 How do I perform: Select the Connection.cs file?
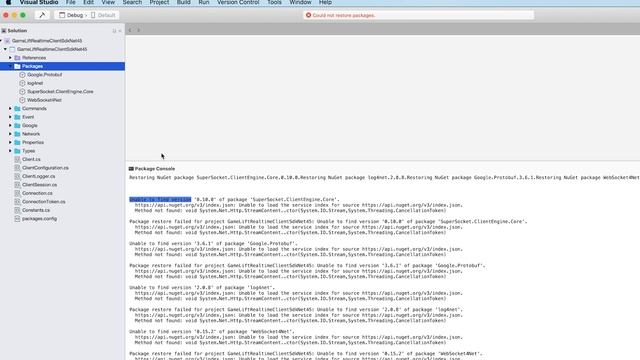tap(37, 193)
